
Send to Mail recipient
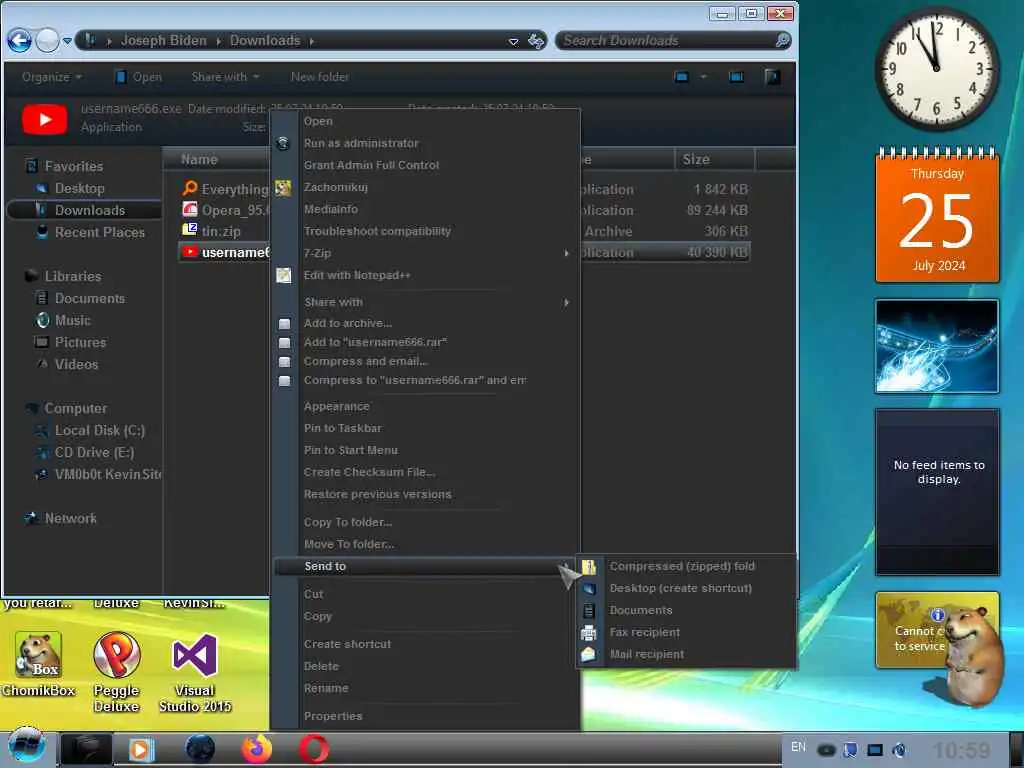647,654
